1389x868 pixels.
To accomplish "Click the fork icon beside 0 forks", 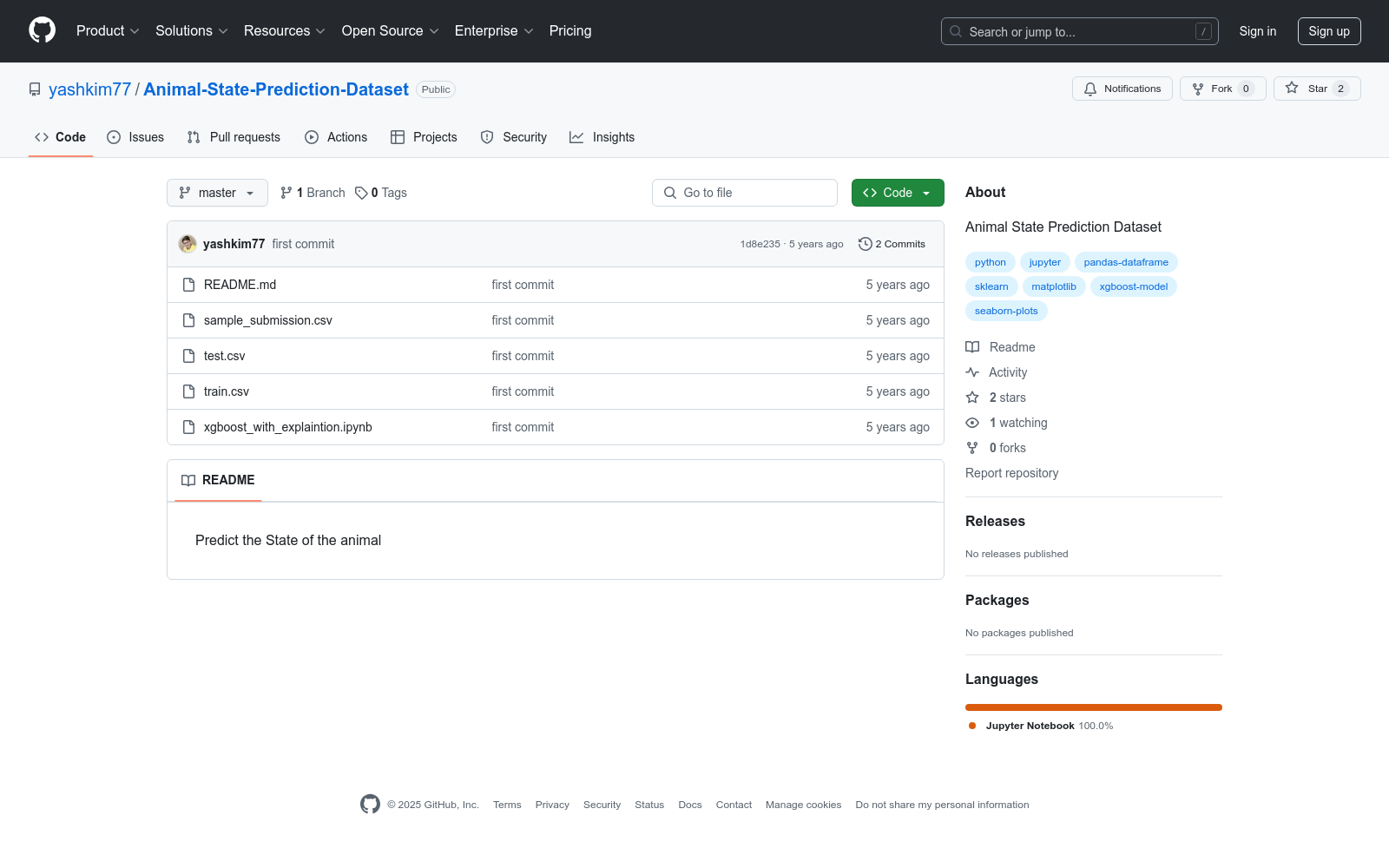I will pyautogui.click(x=972, y=448).
